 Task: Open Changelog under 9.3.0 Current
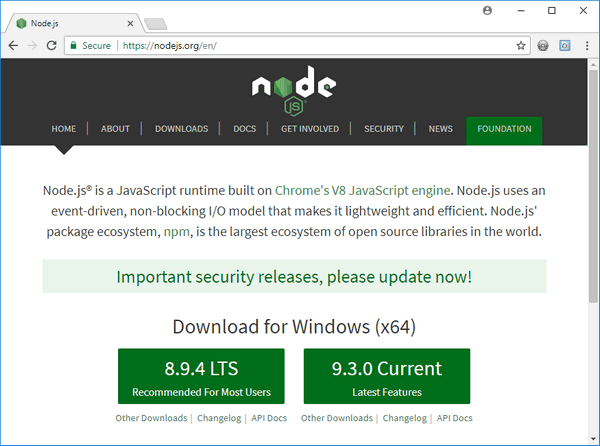[404, 418]
